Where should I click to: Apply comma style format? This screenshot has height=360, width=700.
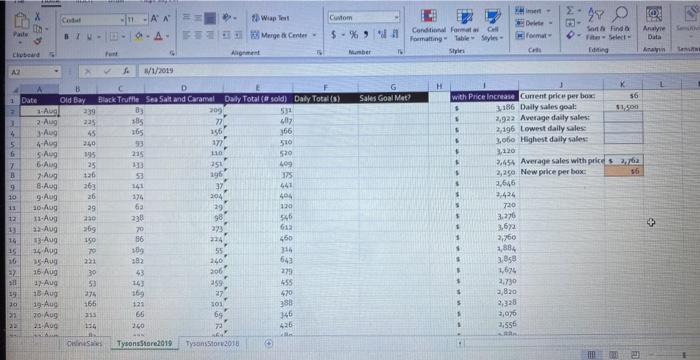pos(365,35)
